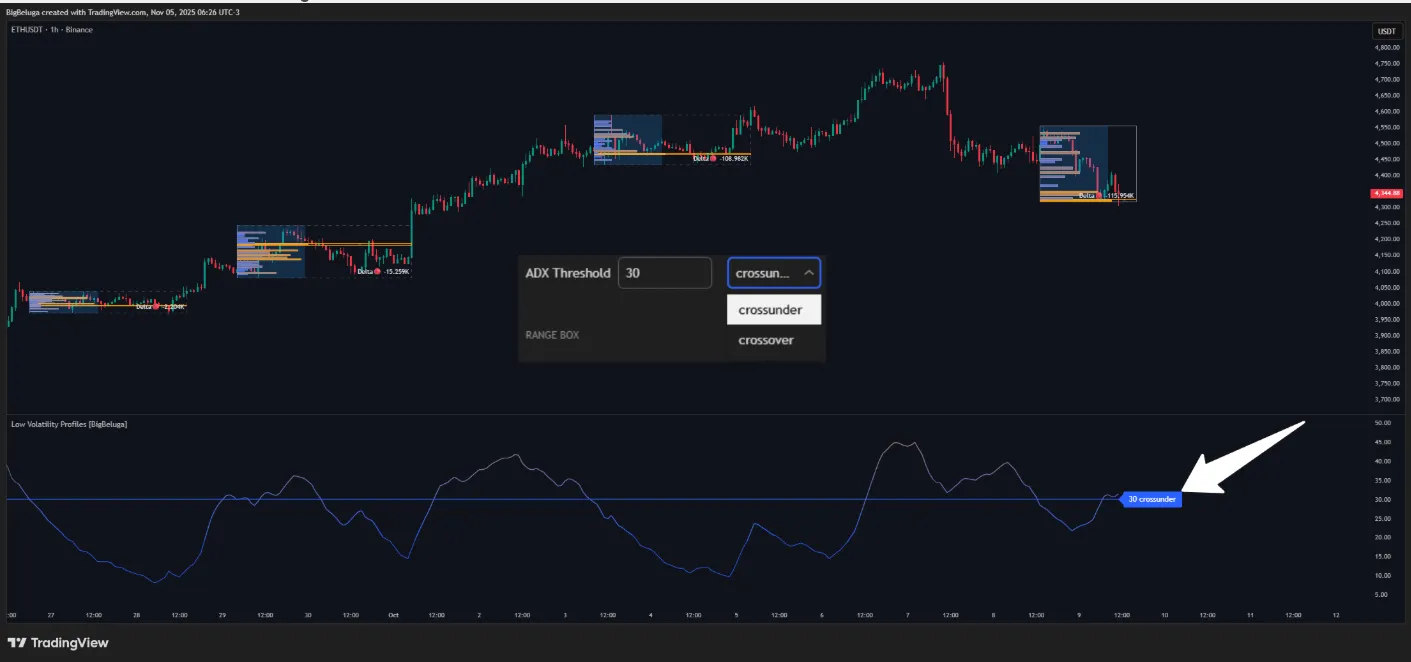Click the ETHUSDT 1h Binance symbol title
1411x662 pixels.
pyautogui.click(x=50, y=30)
